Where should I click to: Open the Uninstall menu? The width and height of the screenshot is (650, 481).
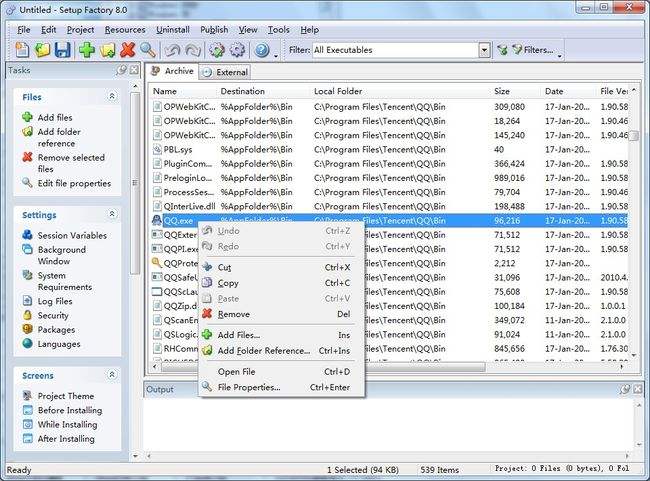click(x=173, y=30)
